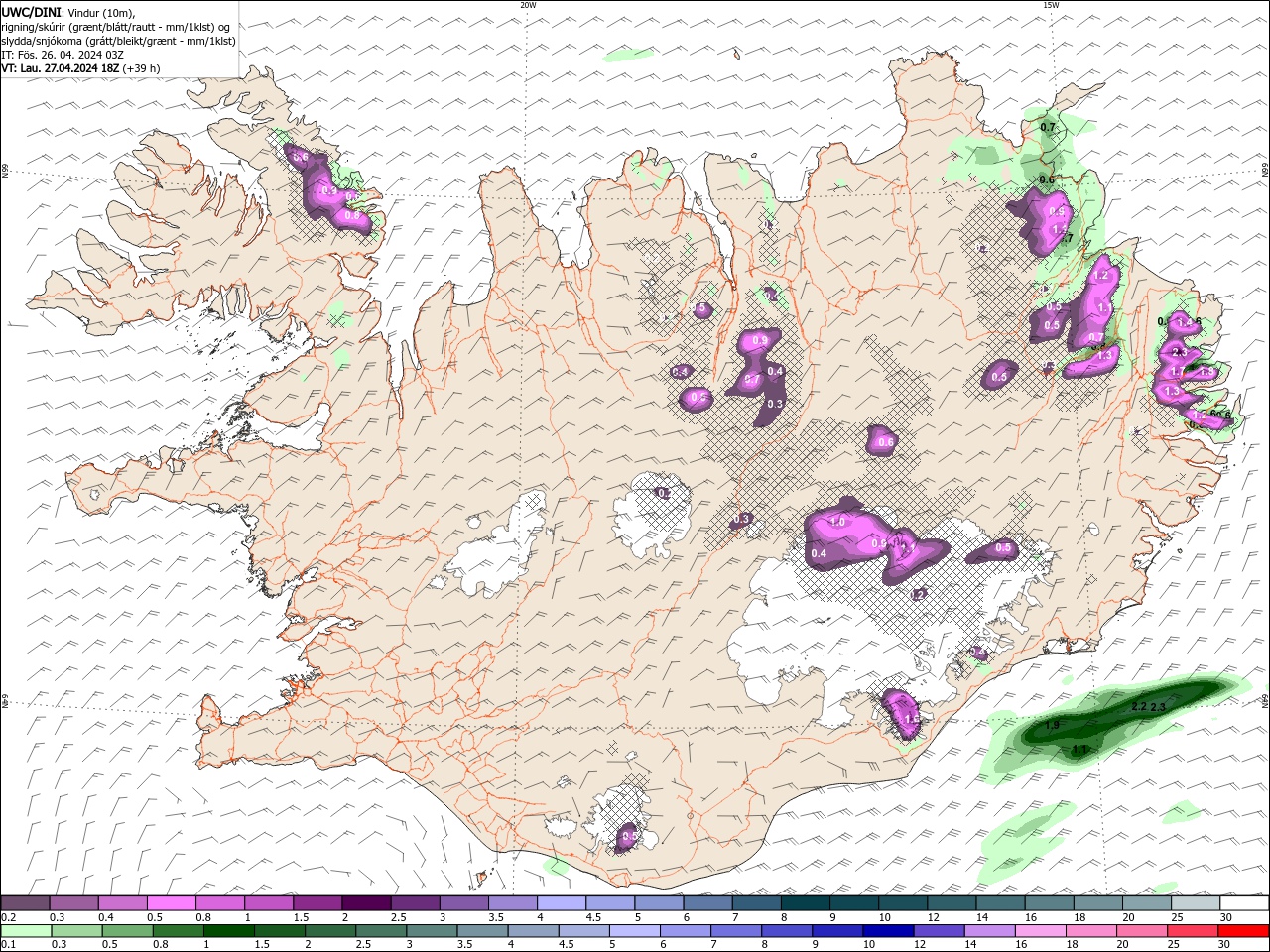Viewport: 1270px width, 952px height.
Task: Pick rain-scale swatch between 0.8 and 1
Action: click(178, 931)
